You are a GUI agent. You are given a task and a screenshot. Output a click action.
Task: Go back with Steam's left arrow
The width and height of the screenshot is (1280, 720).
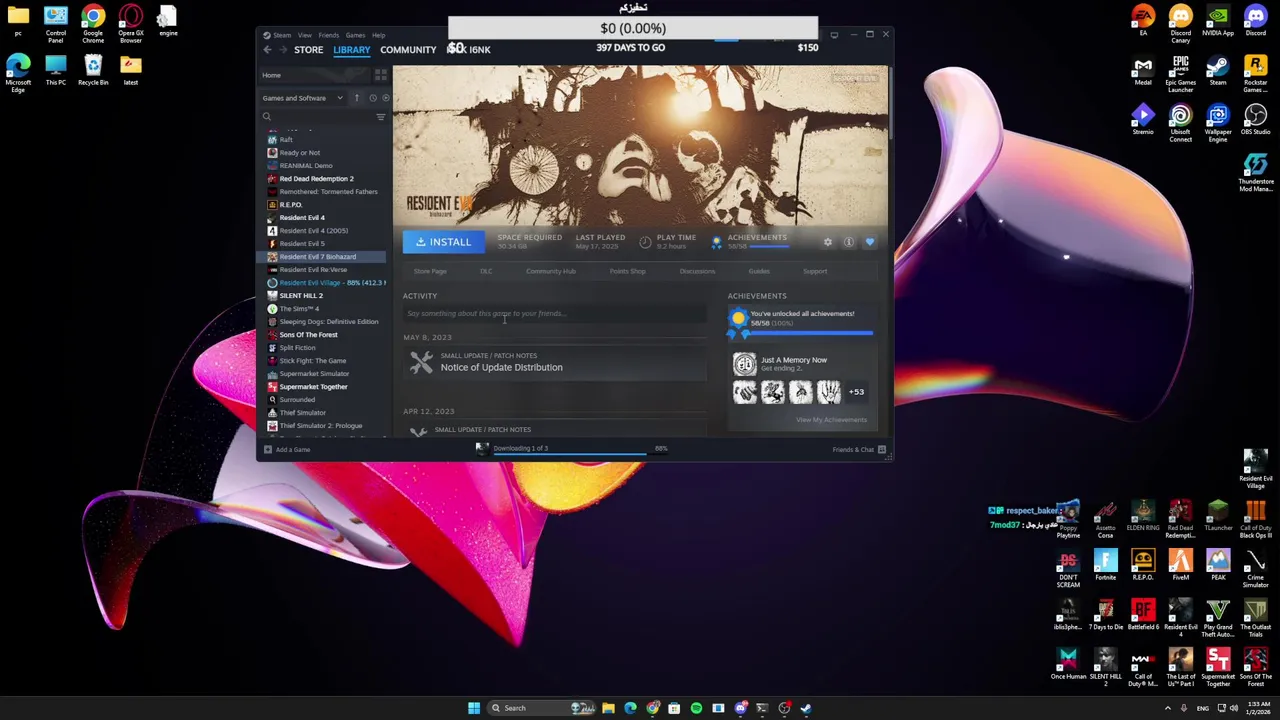tap(267, 50)
